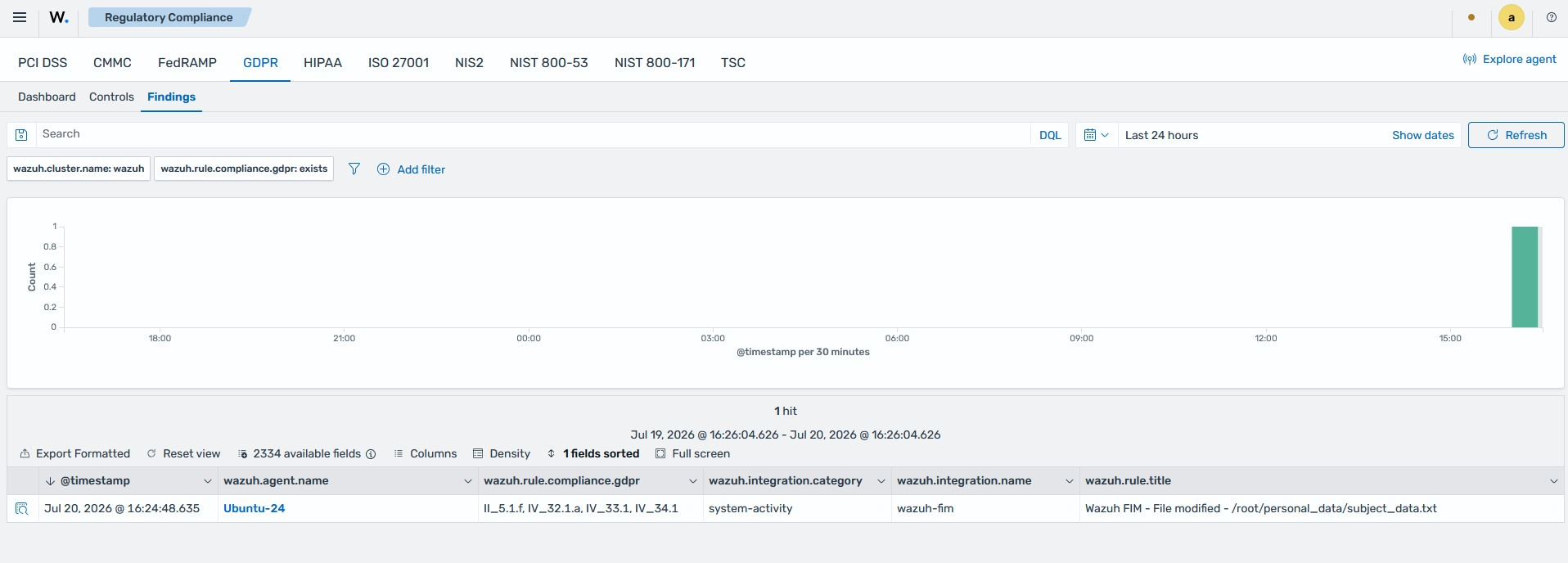Open wazuh.cluster.name: wazuh filter pill
Screen dimensions: 1568x563
click(x=79, y=169)
